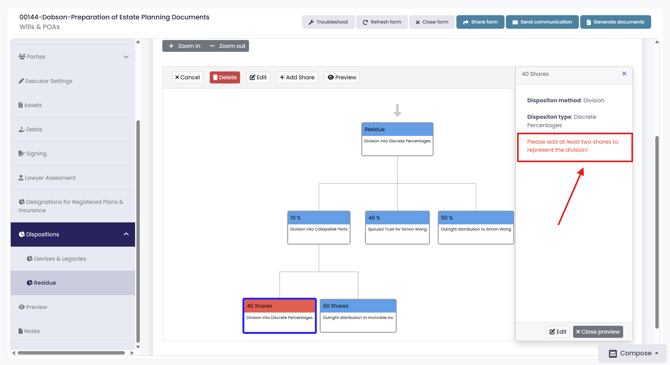Zoom in on the diagram
Image resolution: width=670 pixels, height=365 pixels.
(184, 46)
